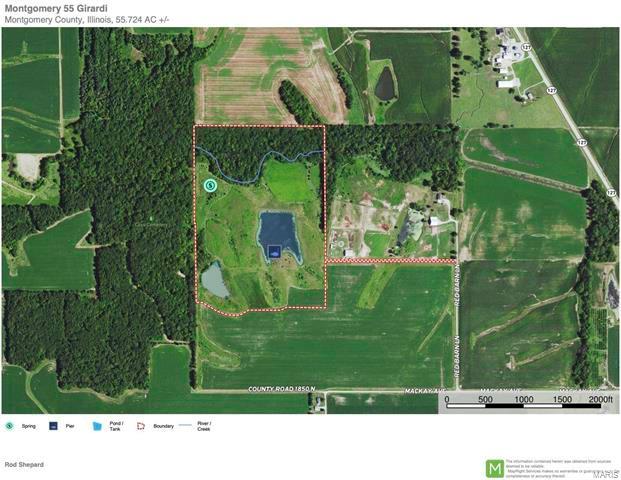Click the large dark blue pond
621x480 pixels.
pyautogui.click(x=278, y=232)
